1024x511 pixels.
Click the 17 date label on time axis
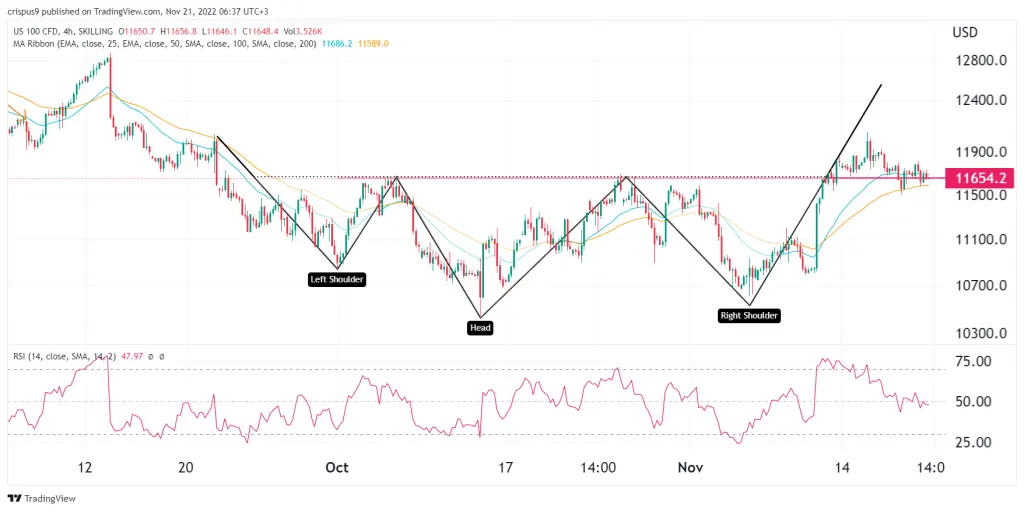505,468
